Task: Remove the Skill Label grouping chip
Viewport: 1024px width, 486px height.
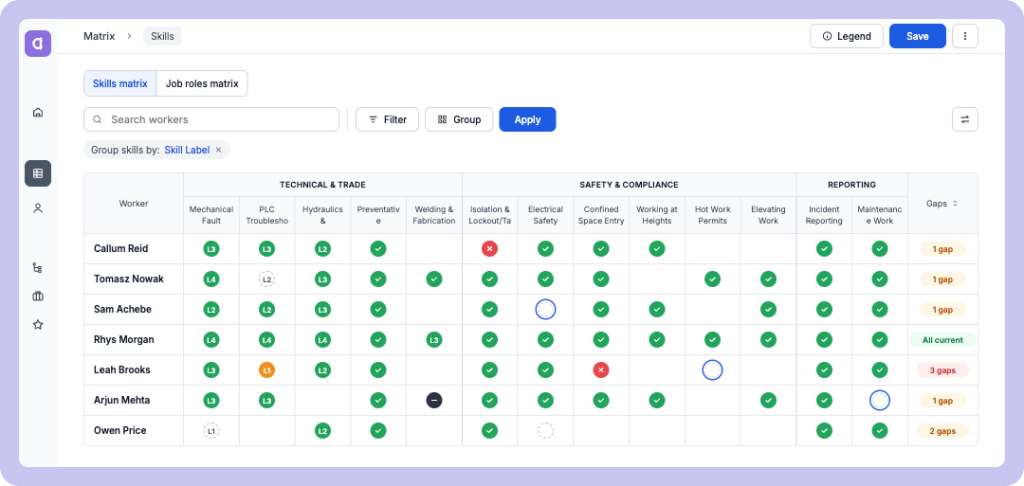Action: coord(219,150)
